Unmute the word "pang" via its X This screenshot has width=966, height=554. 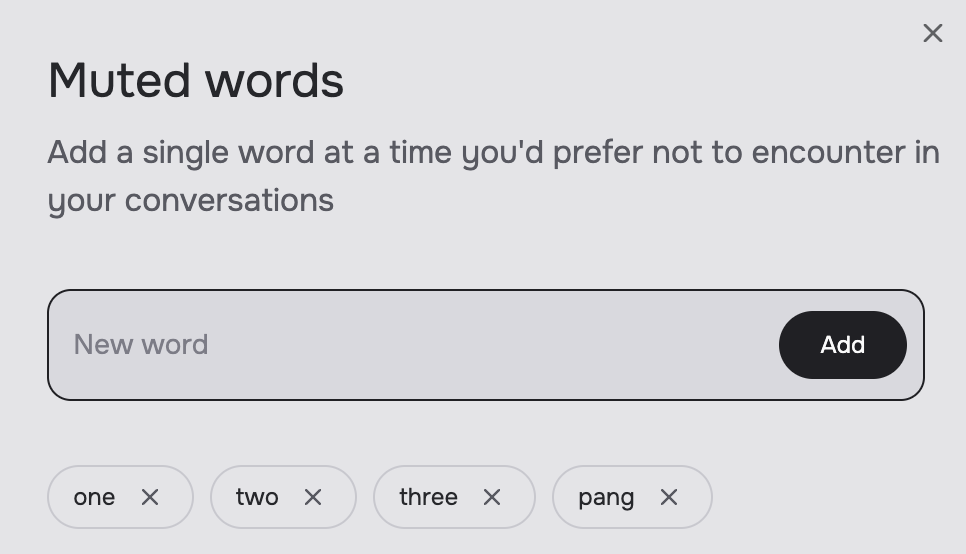669,497
